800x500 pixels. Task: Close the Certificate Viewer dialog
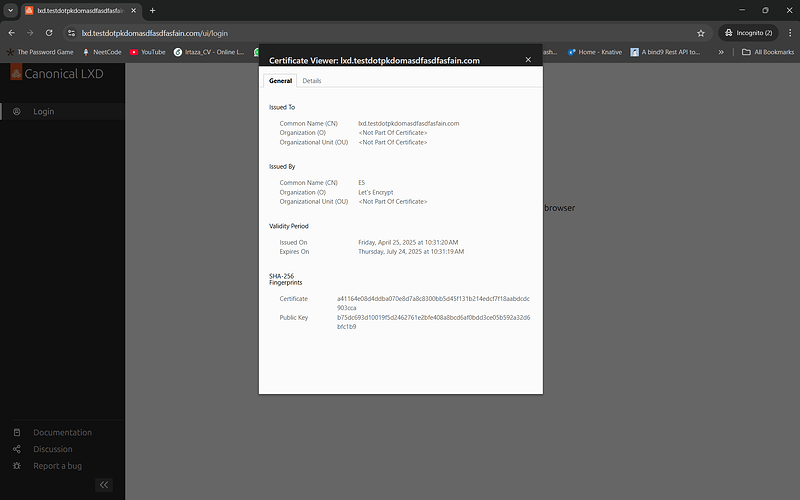528,60
